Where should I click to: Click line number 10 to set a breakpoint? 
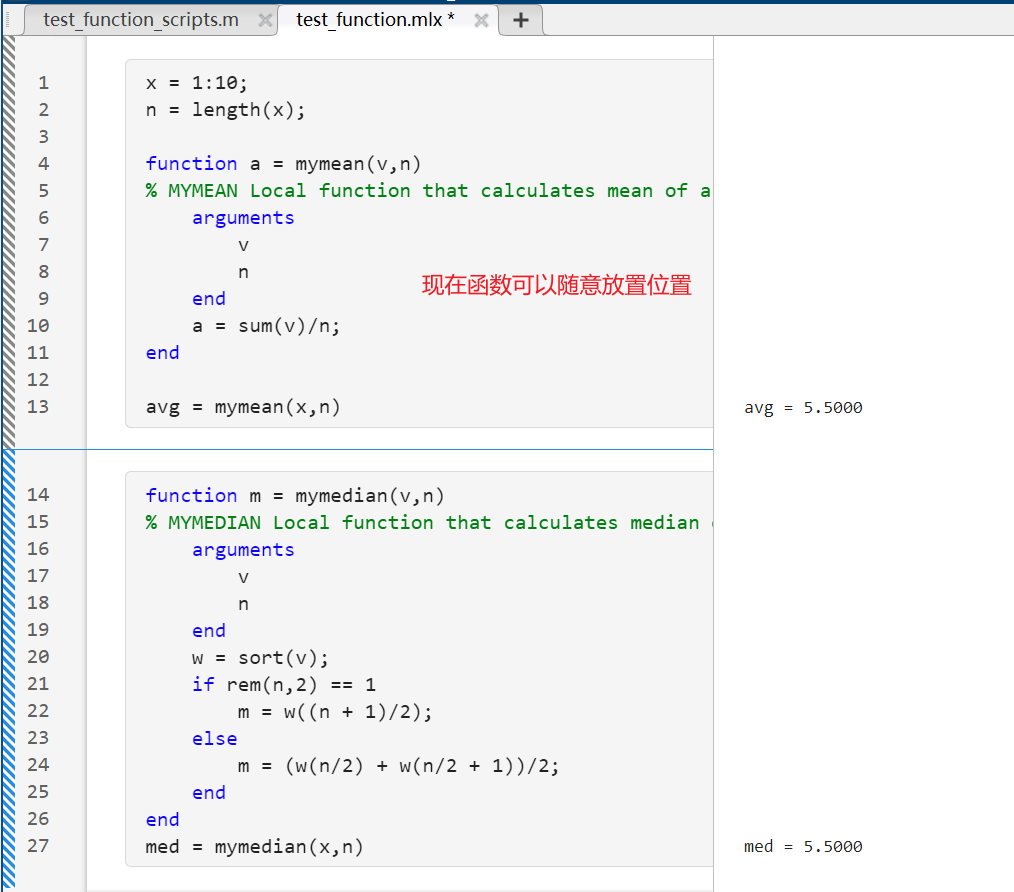(x=37, y=325)
